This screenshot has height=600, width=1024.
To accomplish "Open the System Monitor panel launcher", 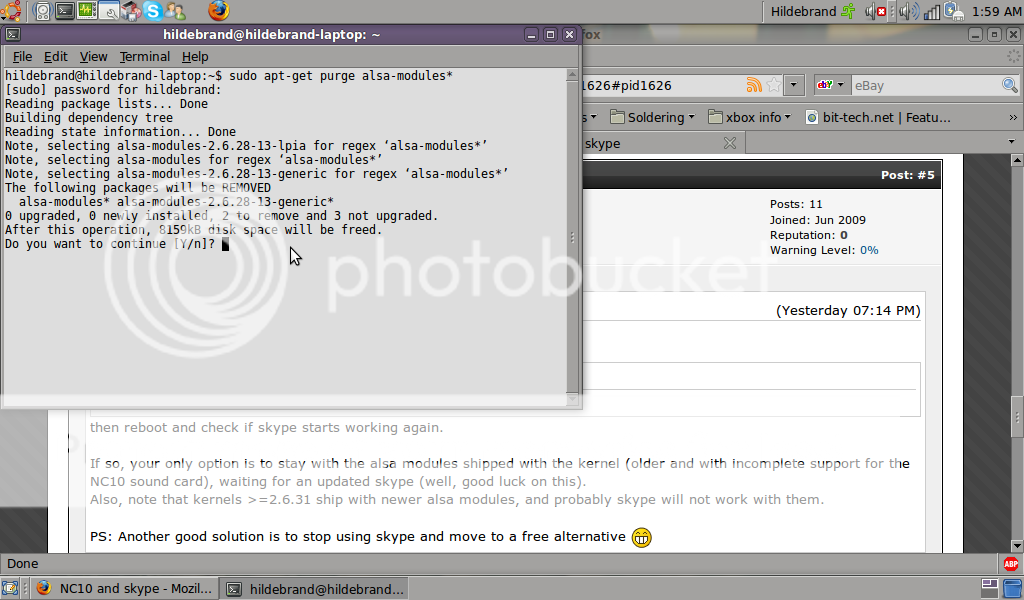I will tap(87, 10).
